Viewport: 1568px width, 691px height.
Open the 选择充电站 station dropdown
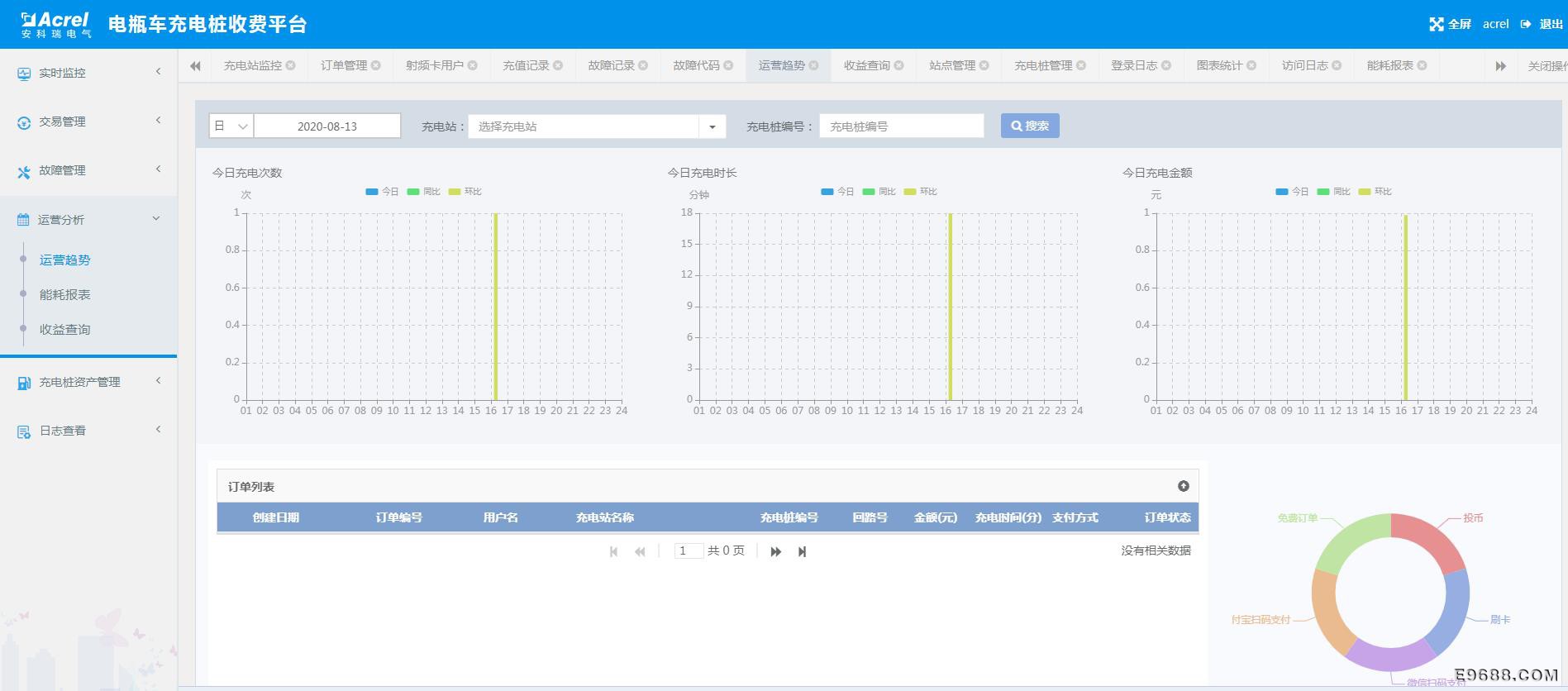click(597, 126)
